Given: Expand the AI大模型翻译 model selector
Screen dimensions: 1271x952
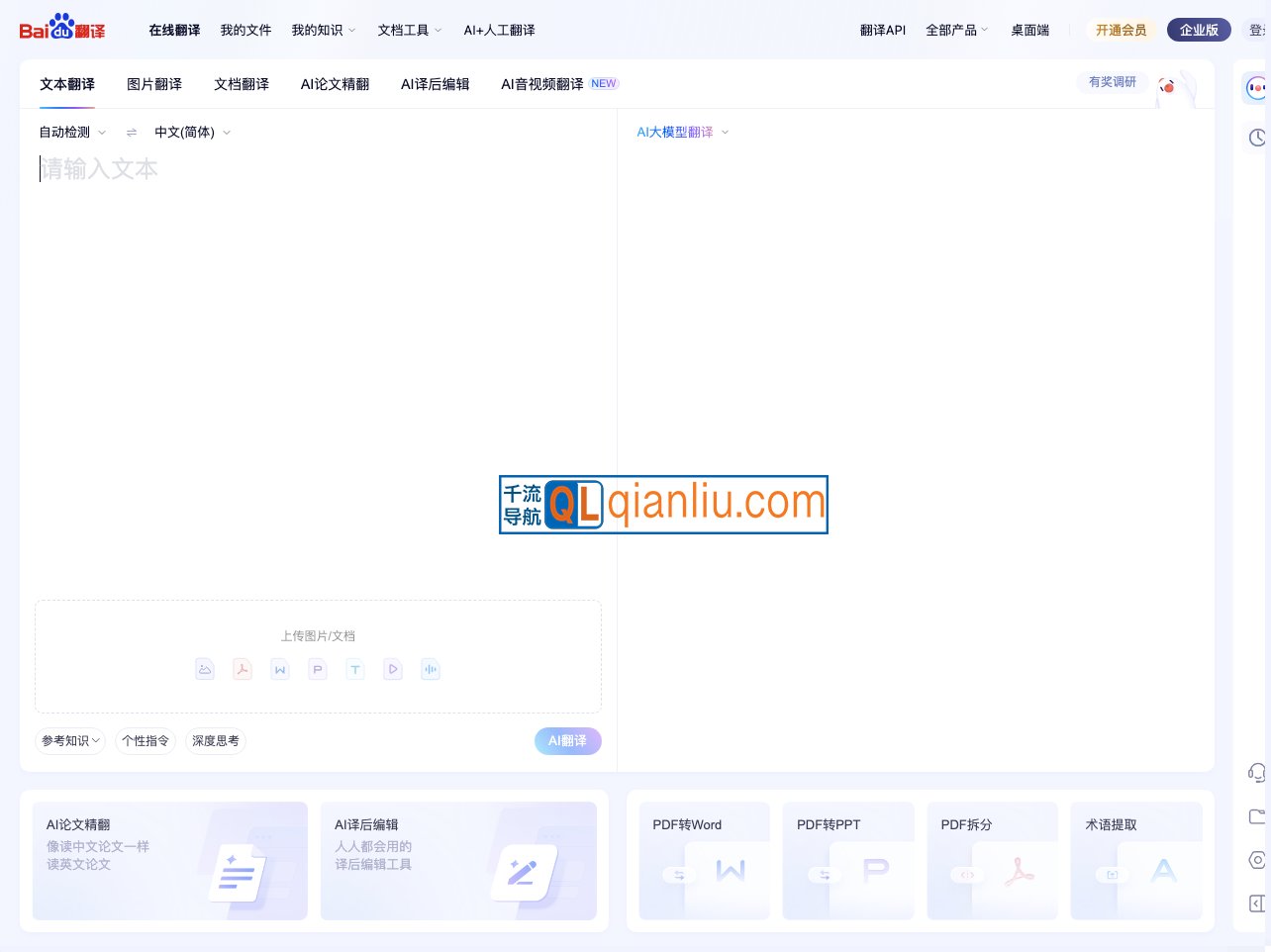Looking at the screenshot, I should (681, 132).
